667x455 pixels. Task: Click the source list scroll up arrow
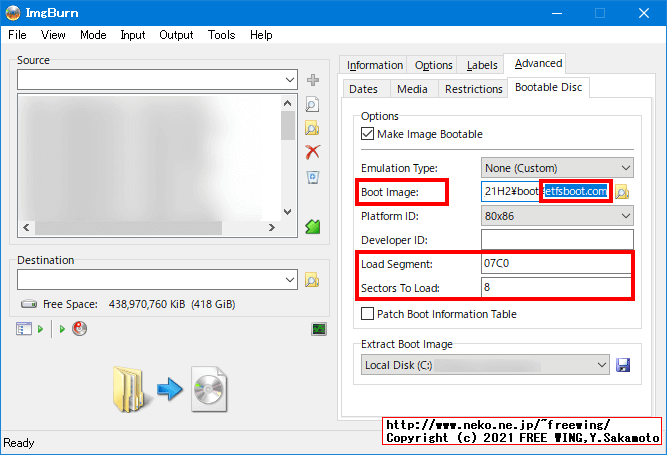288,103
